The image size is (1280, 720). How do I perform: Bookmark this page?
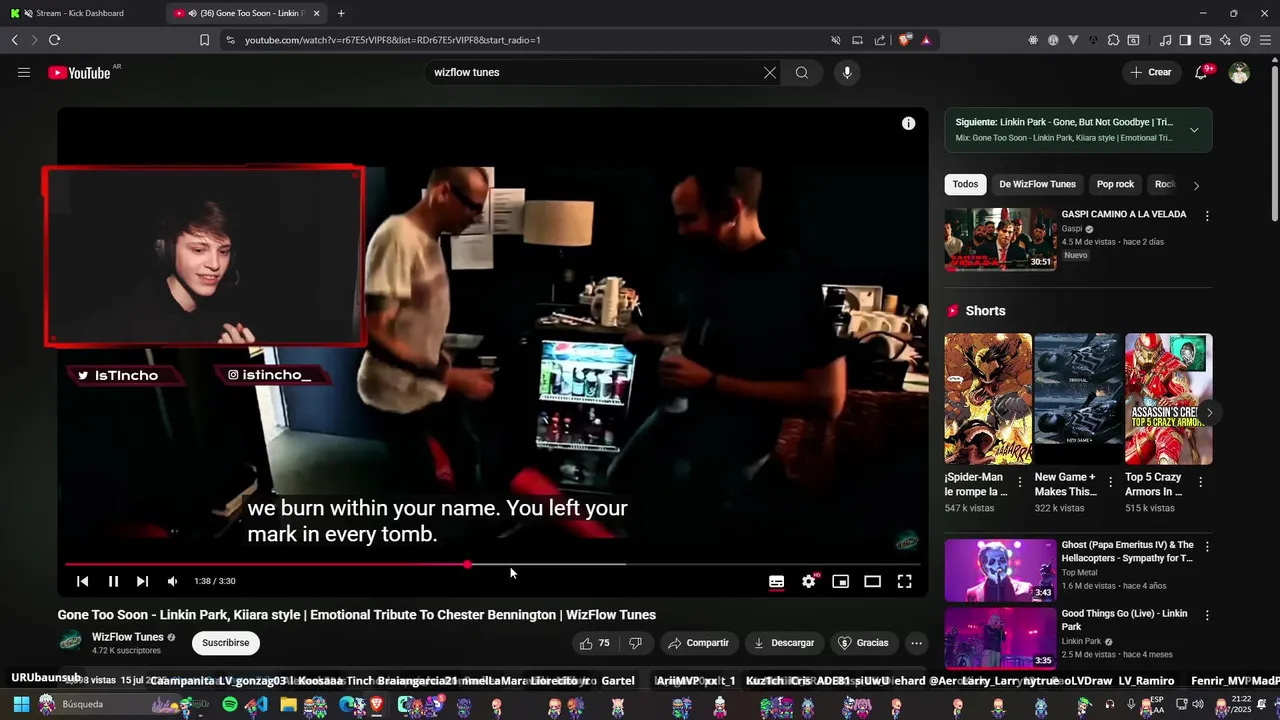[x=204, y=40]
